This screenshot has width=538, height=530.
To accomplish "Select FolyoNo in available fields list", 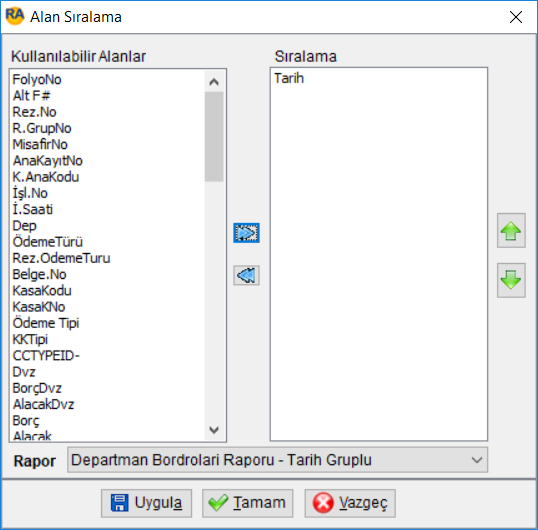I will pyautogui.click(x=37, y=80).
